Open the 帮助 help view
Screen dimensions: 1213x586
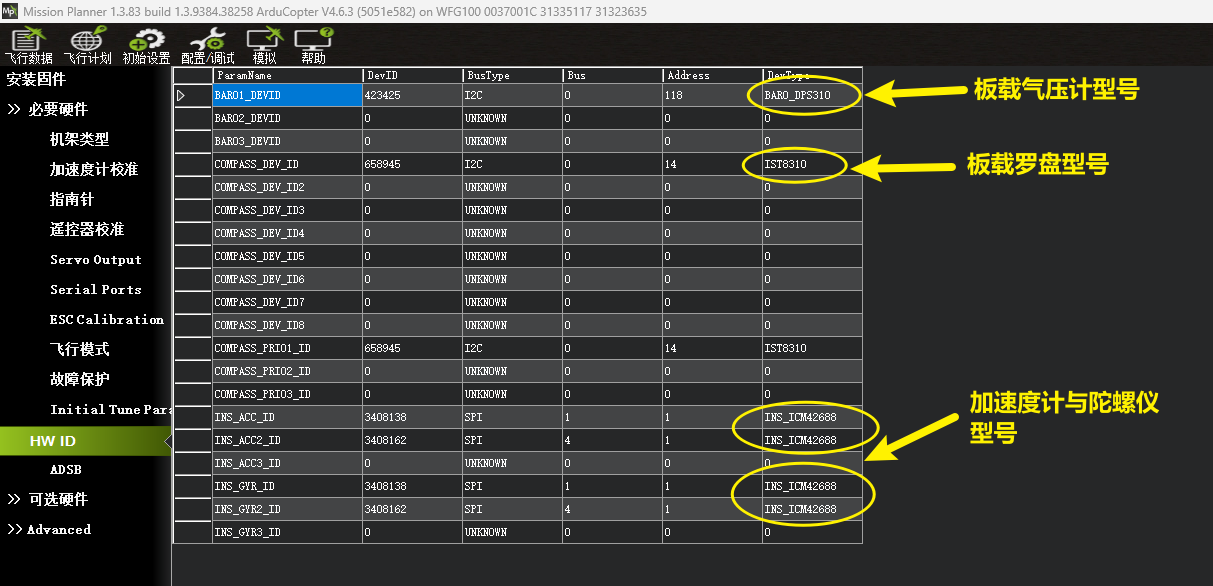(313, 46)
